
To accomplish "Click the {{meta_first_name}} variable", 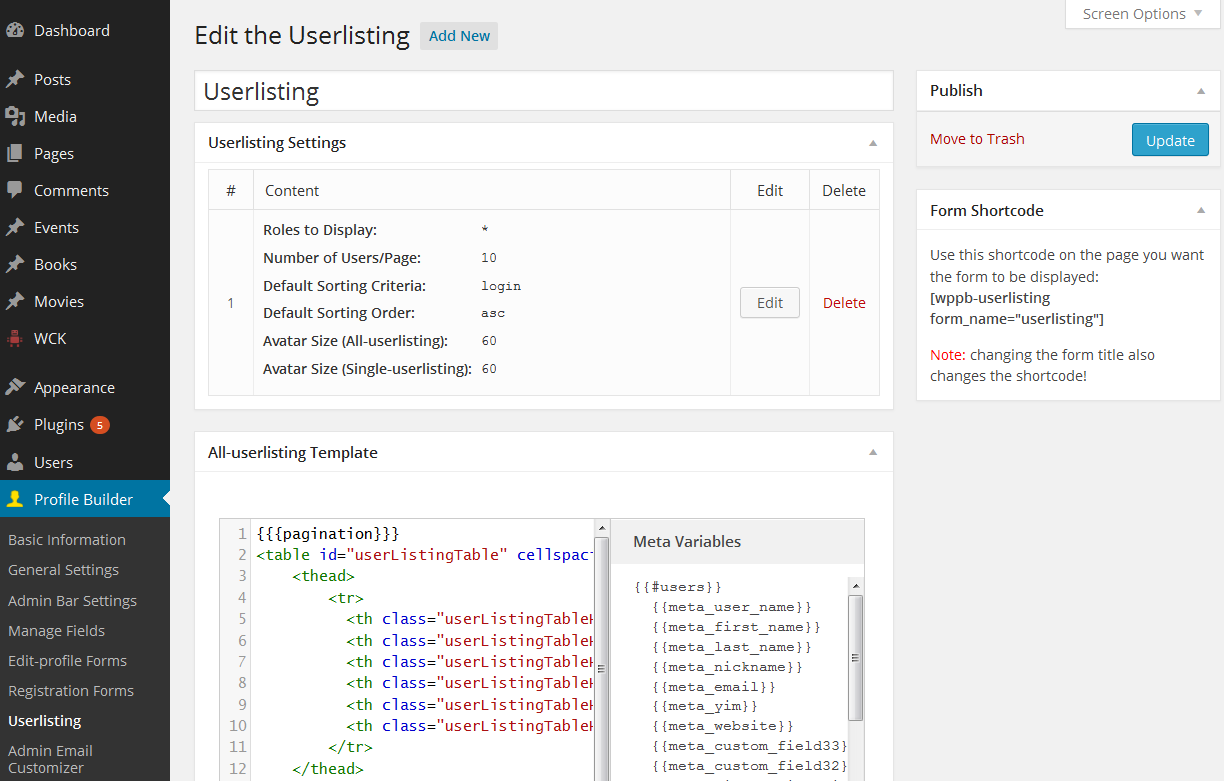I will tap(736, 627).
